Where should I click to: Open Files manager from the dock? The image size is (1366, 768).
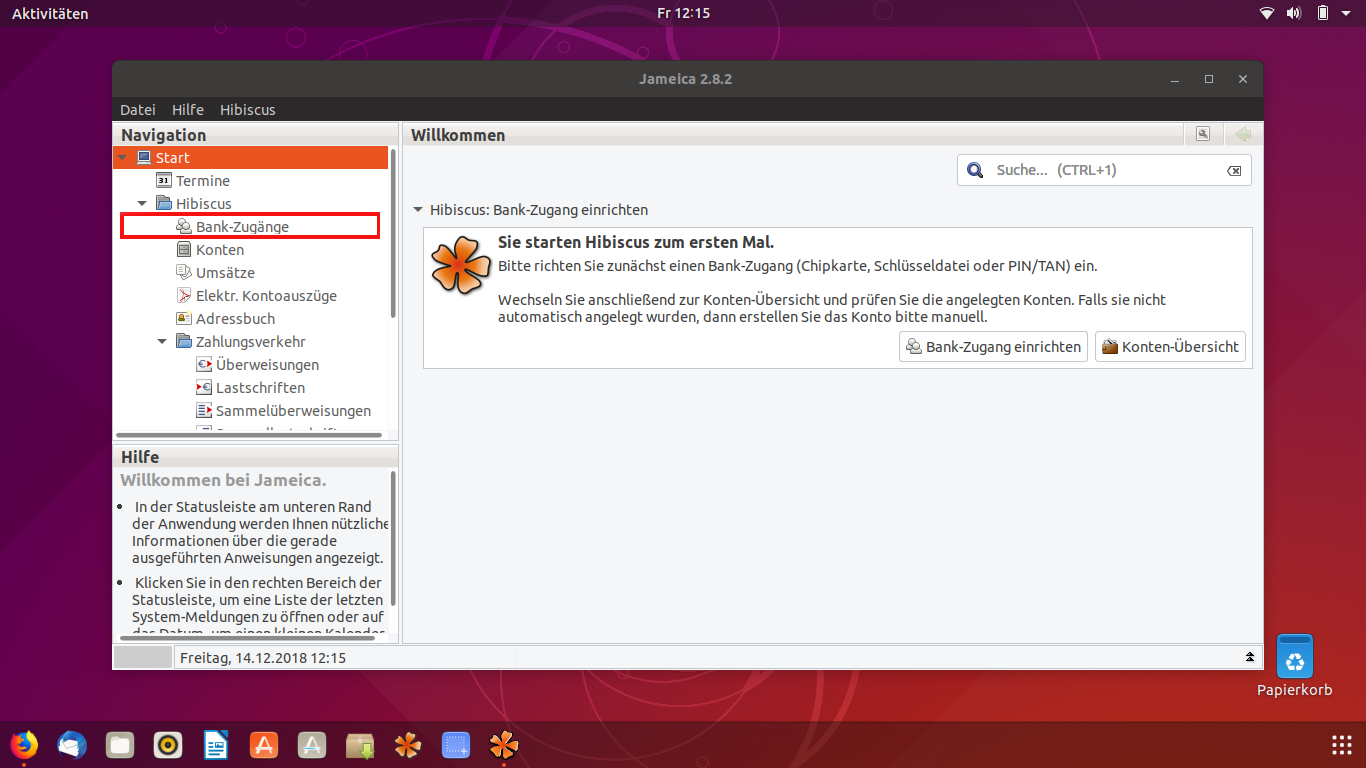[x=120, y=745]
